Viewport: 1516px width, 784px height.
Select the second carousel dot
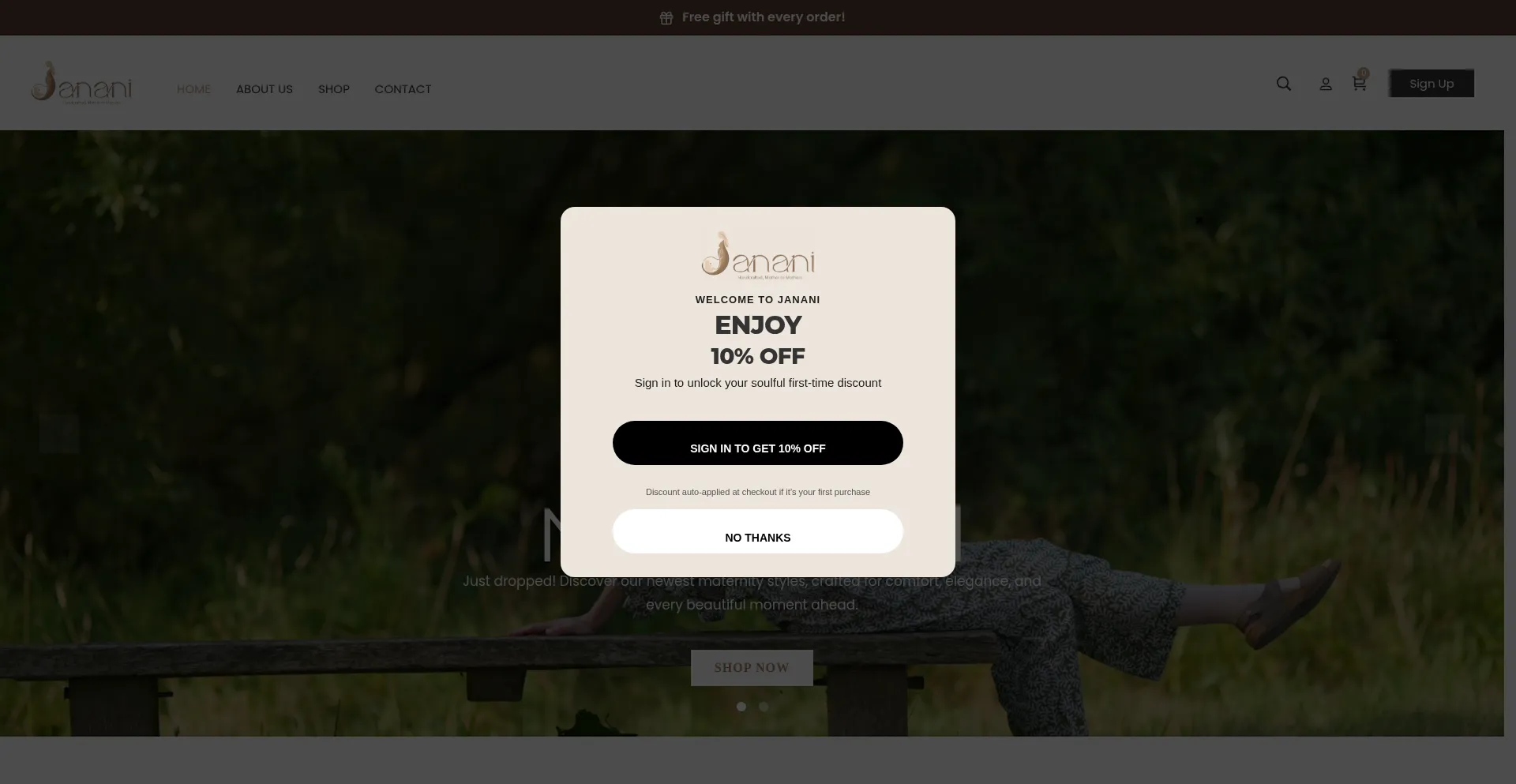pos(764,707)
